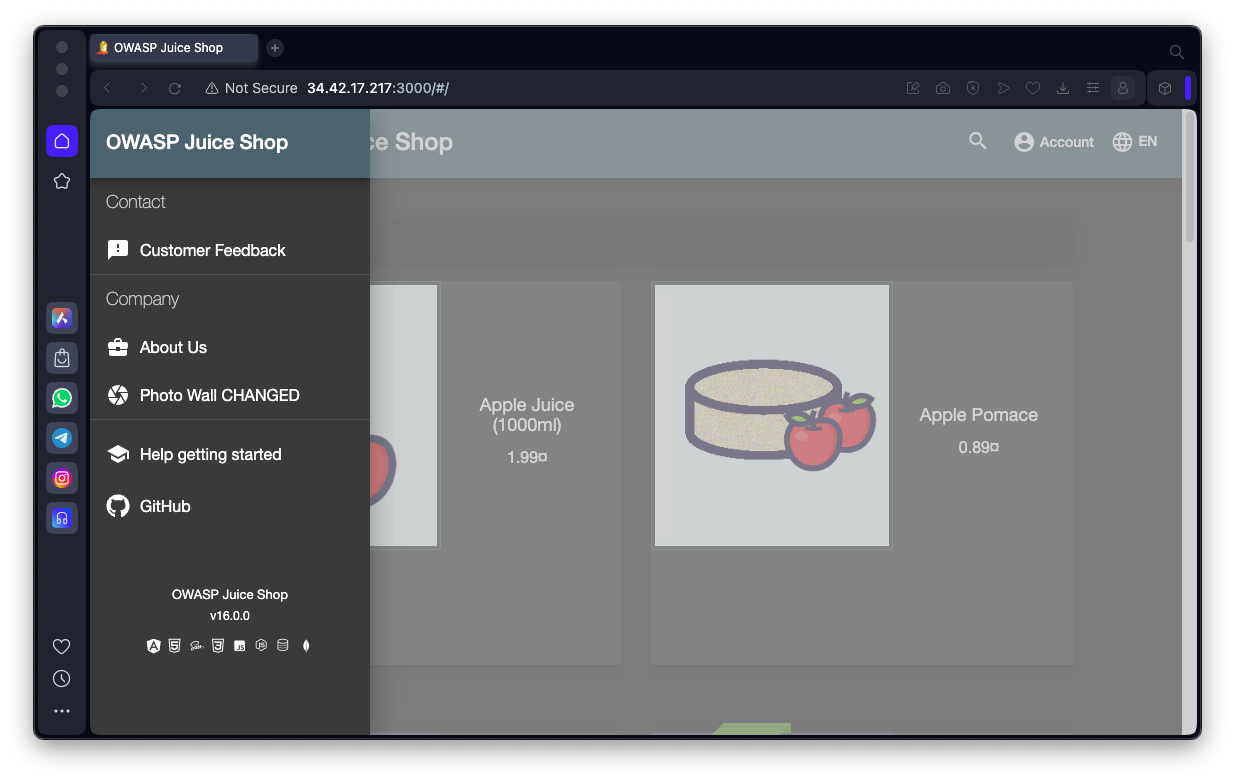Click the snapshot camera icon in address bar
The image size is (1235, 781).
coord(943,88)
